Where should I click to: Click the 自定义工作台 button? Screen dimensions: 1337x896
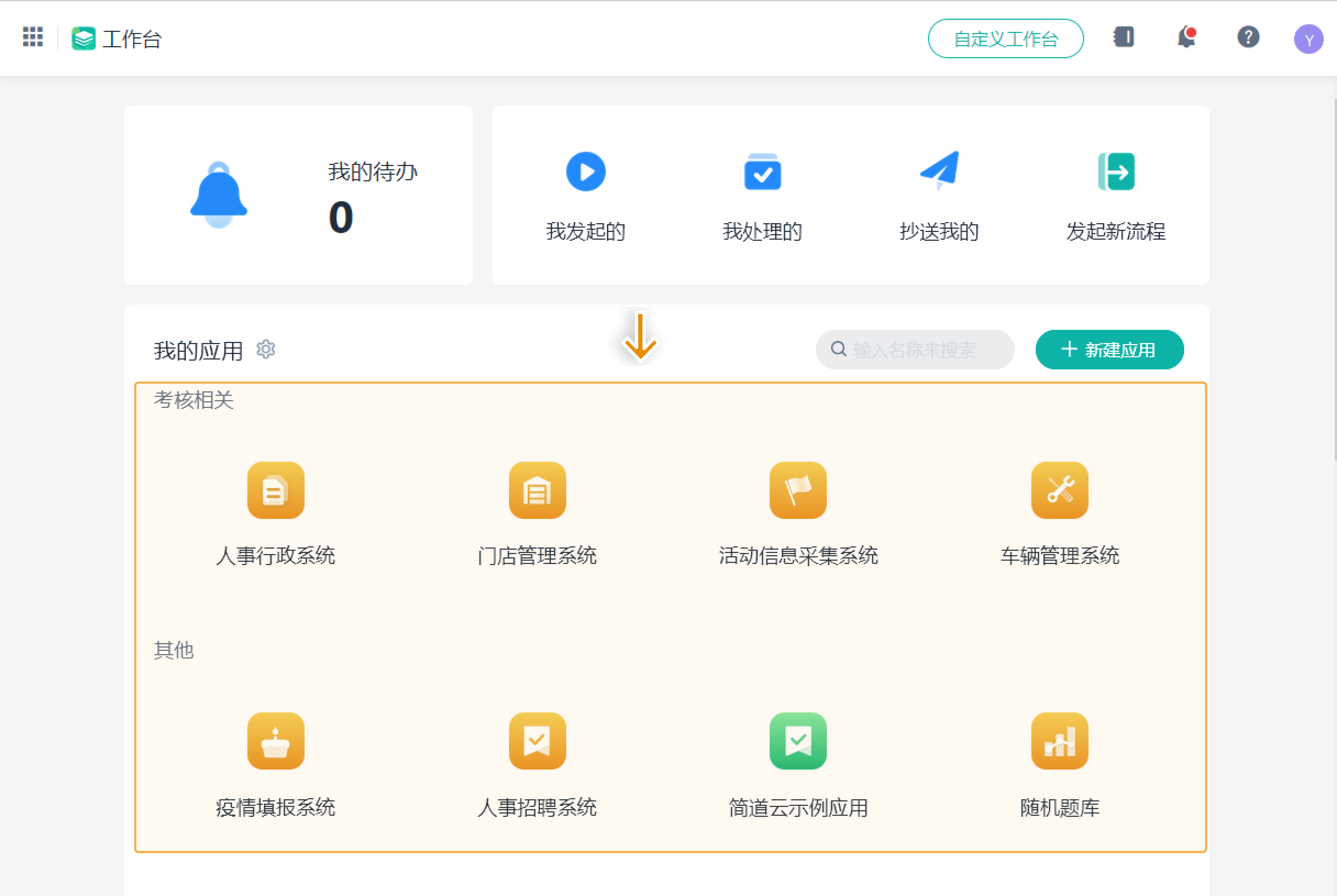pos(1005,39)
